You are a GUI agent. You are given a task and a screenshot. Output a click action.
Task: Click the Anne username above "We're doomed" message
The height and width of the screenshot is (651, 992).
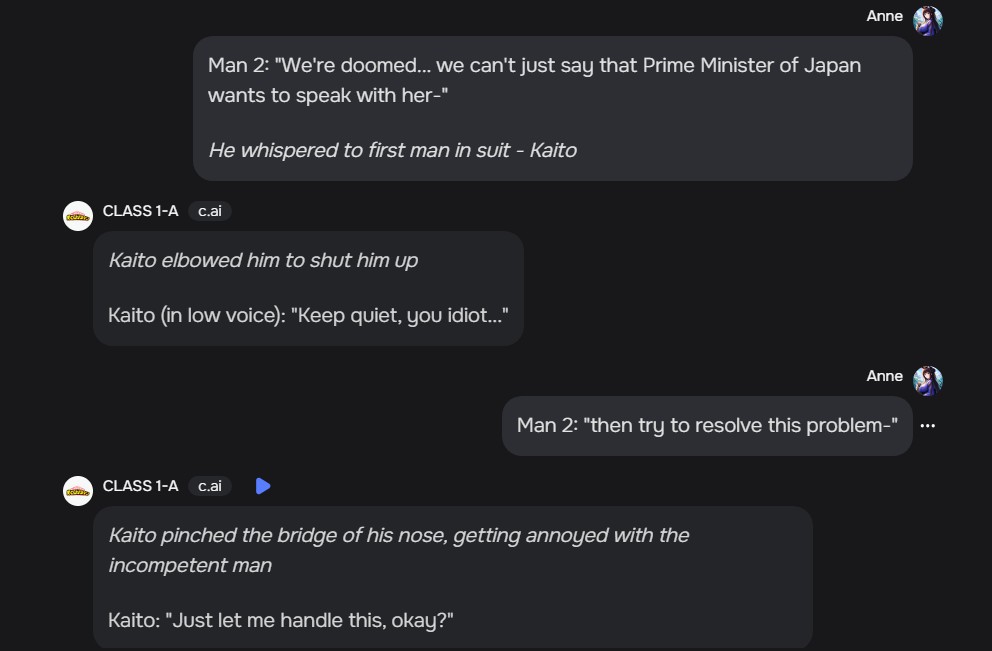pos(885,16)
